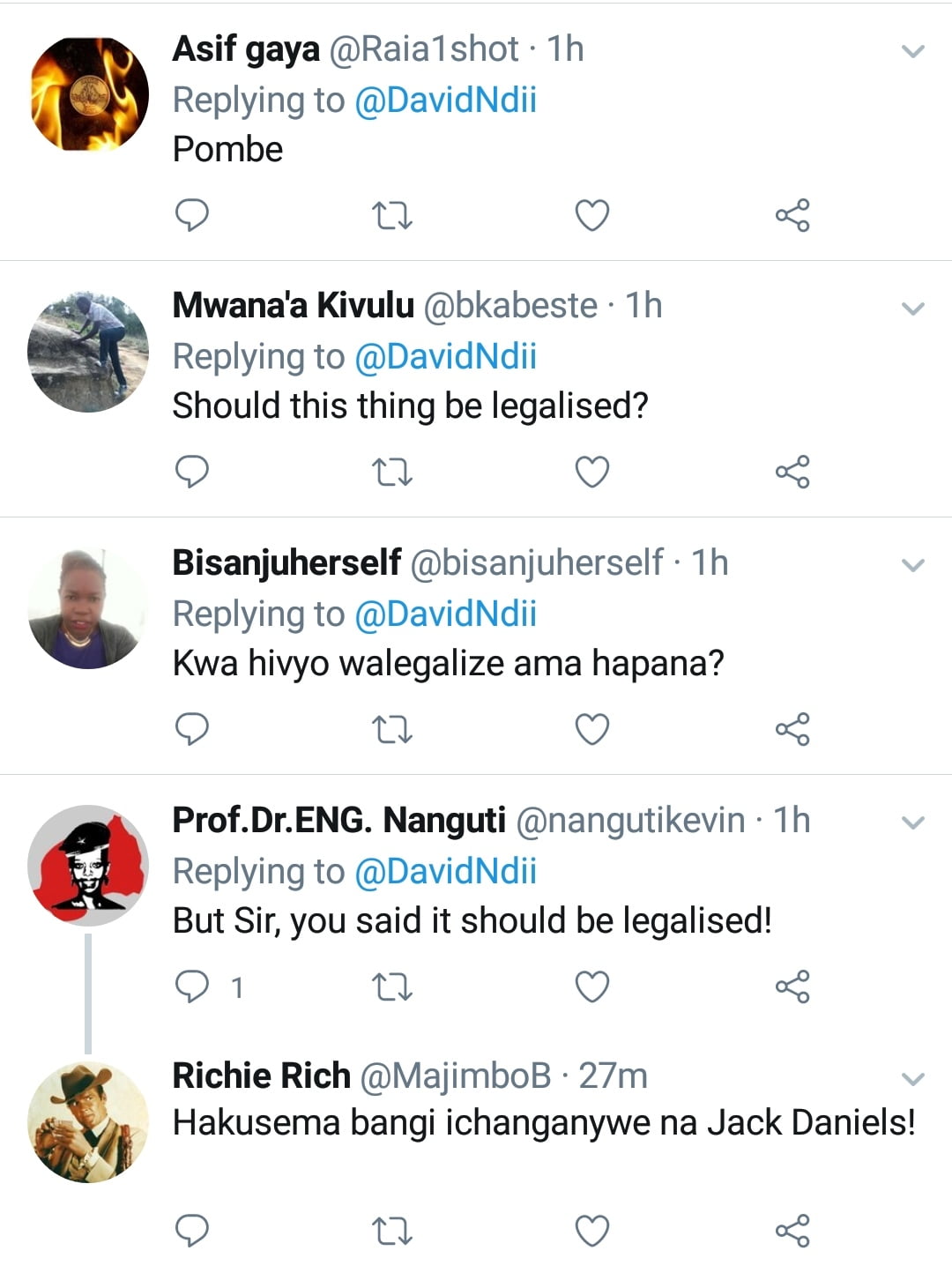This screenshot has width=952, height=1273.
Task: Share Mwana'a Kivulu's tweet
Action: point(792,473)
